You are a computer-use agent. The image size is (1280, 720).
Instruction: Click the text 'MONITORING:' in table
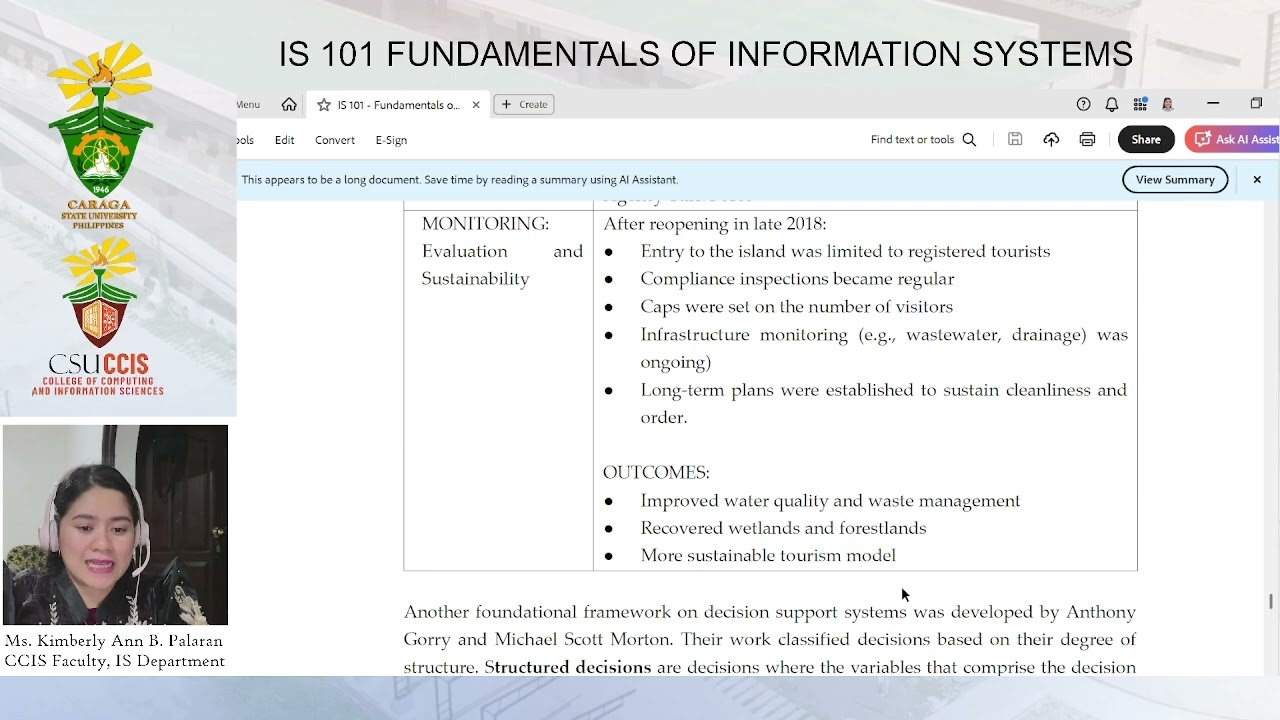pos(485,224)
